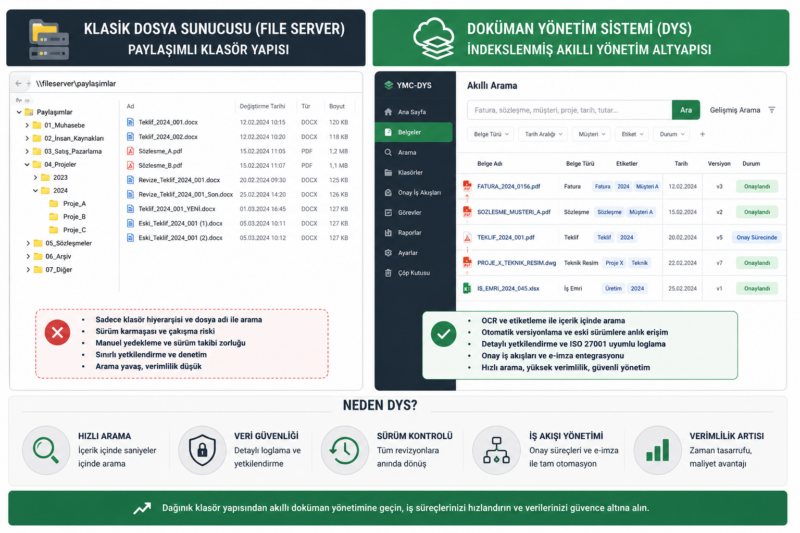Select file Teklif_2024_001_YENİ.docx

point(177,209)
